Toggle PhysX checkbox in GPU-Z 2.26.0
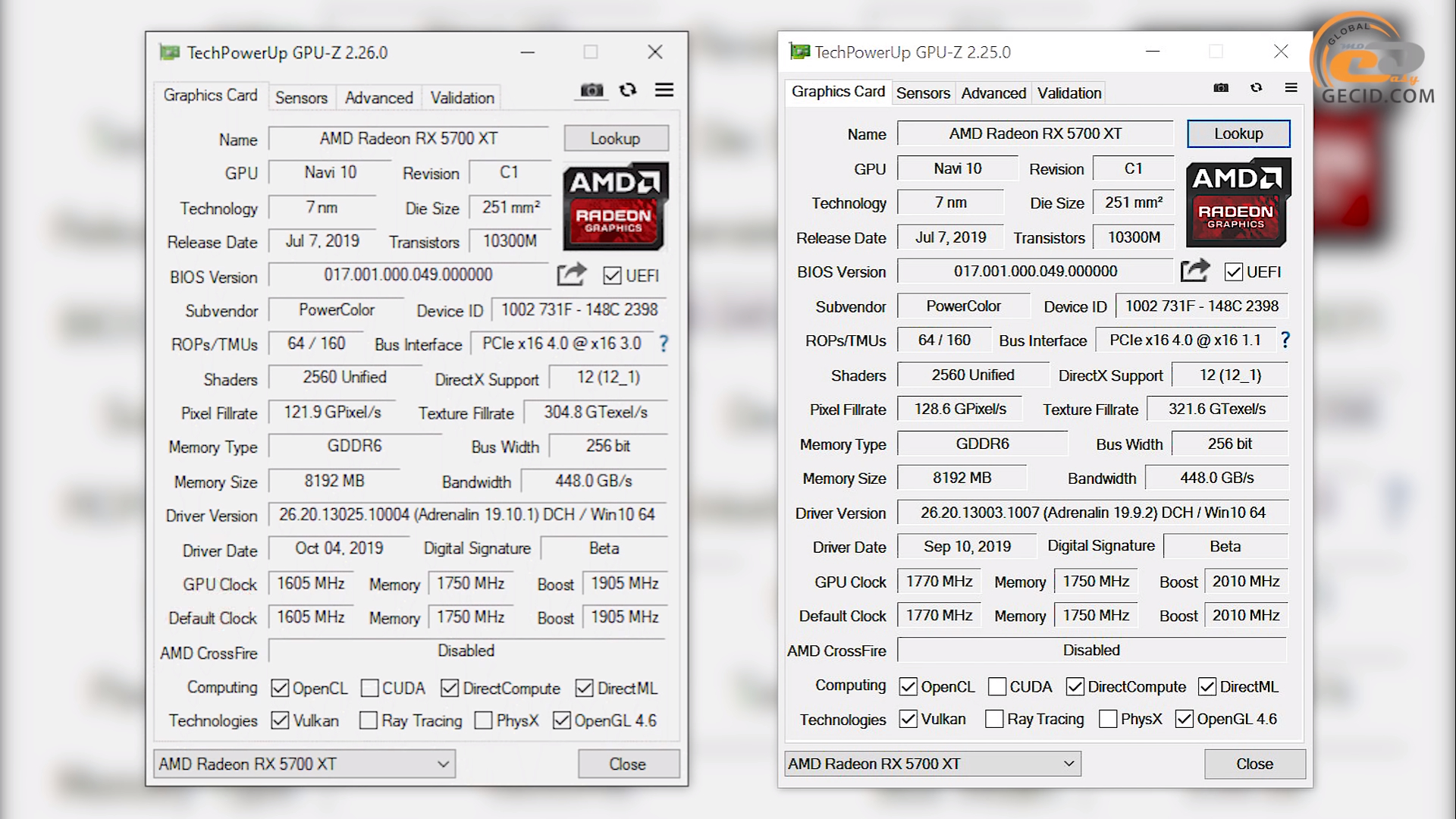The height and width of the screenshot is (819, 1456). (x=483, y=720)
